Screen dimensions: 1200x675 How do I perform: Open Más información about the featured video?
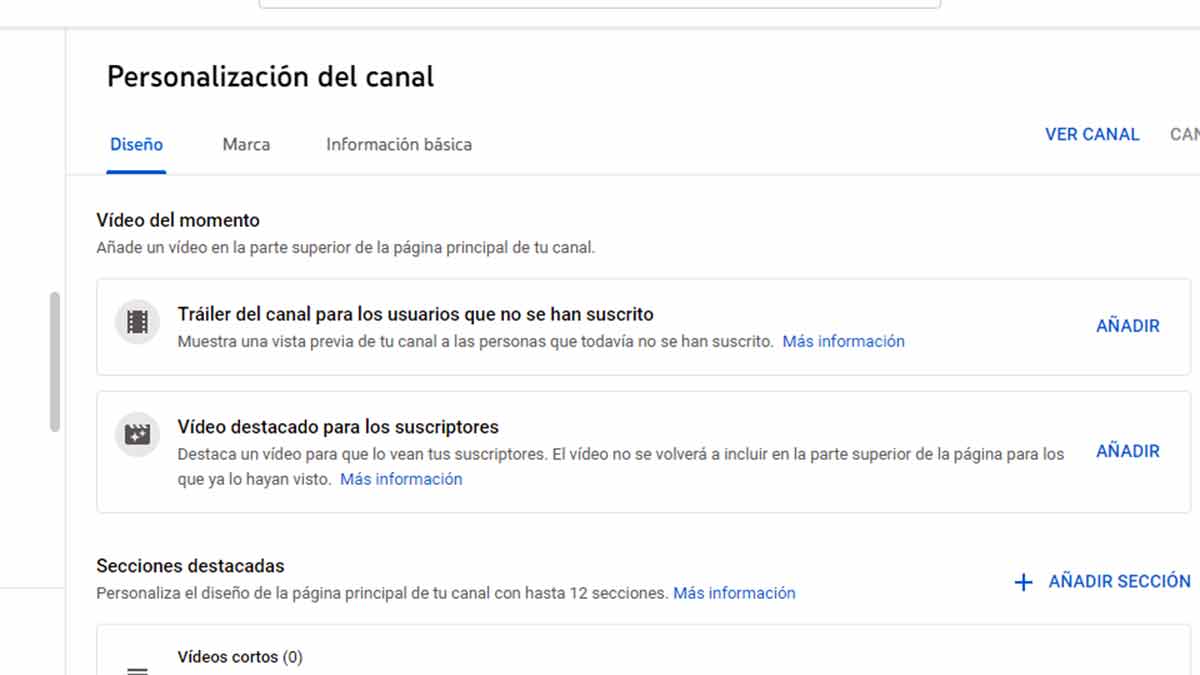tap(401, 480)
